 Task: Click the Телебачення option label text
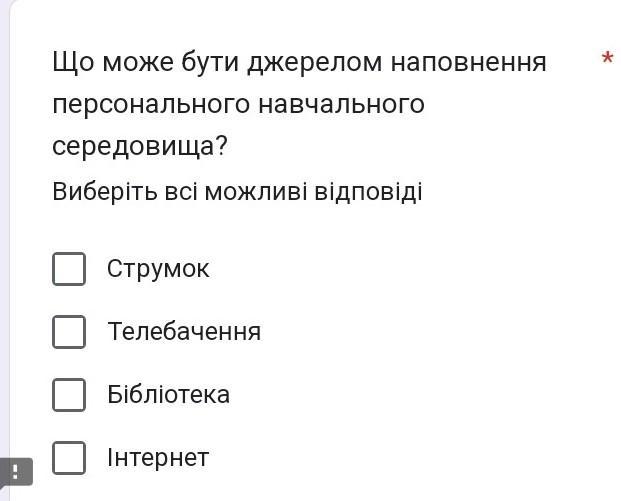tap(184, 331)
